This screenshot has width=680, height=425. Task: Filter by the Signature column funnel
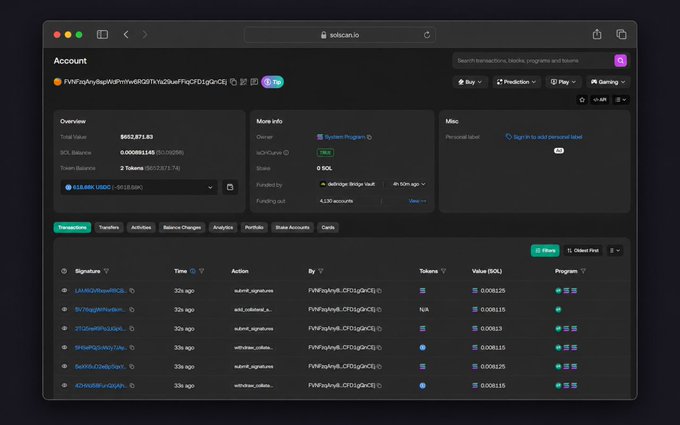click(x=106, y=271)
